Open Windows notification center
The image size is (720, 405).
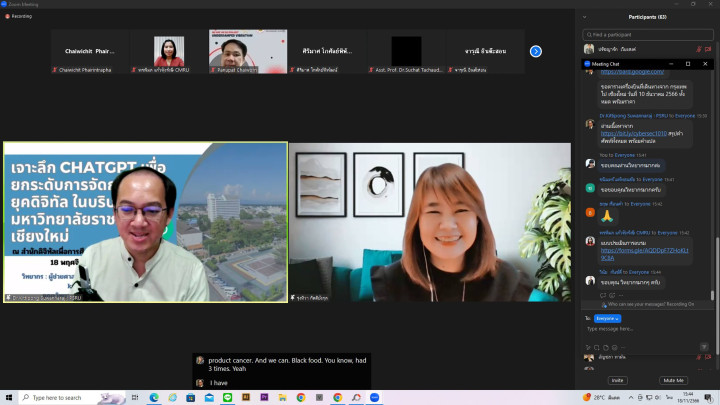tap(709, 398)
